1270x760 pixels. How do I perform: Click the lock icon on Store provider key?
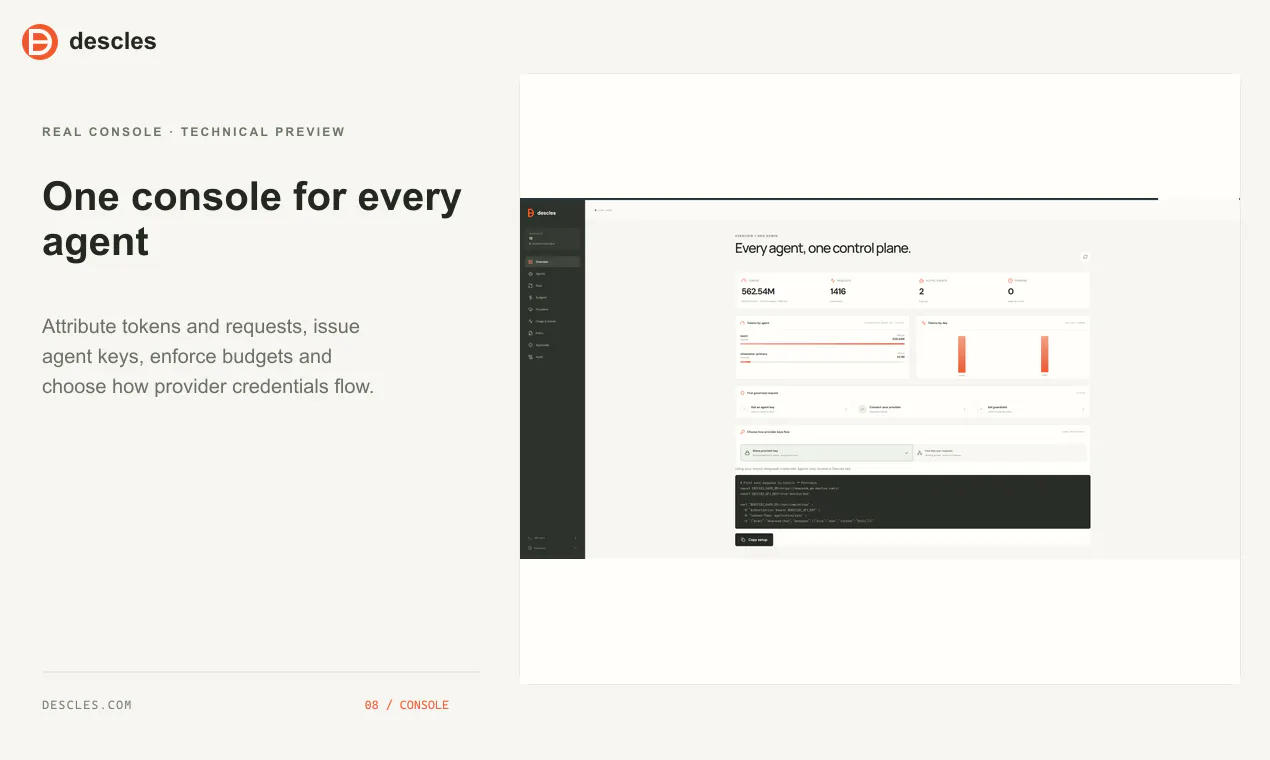pos(747,453)
